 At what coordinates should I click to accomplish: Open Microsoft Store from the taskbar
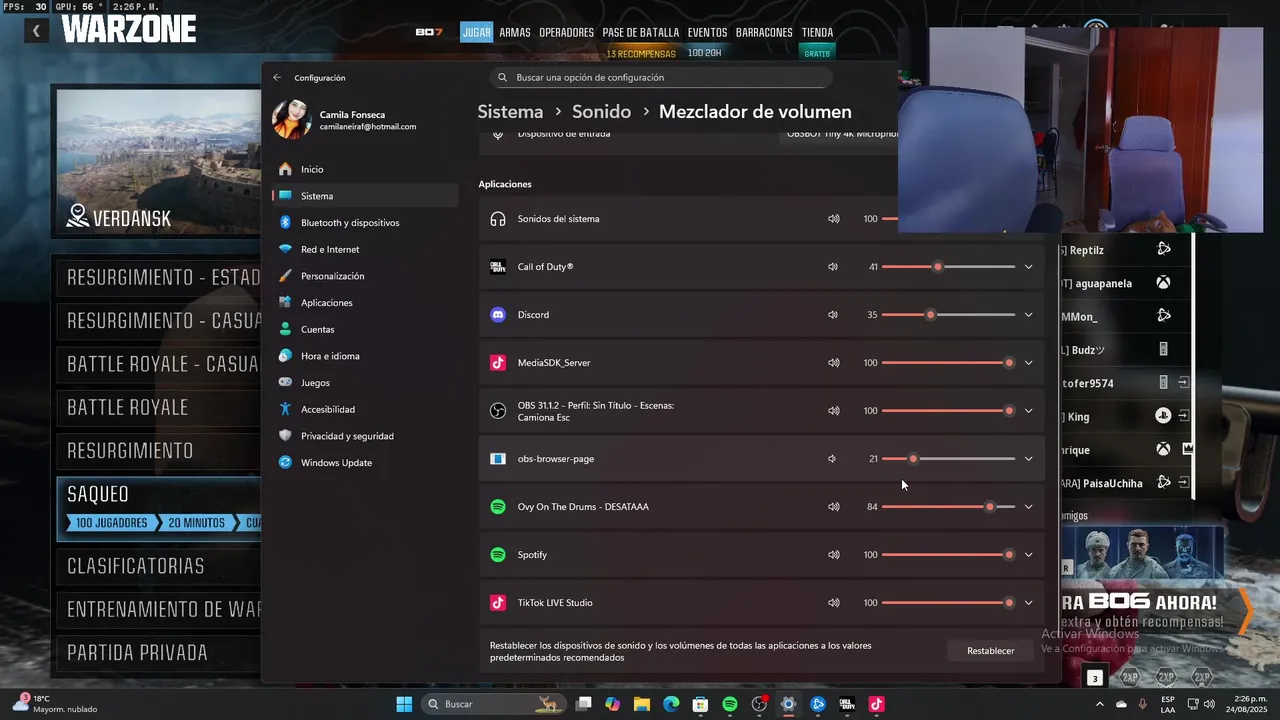coord(701,704)
